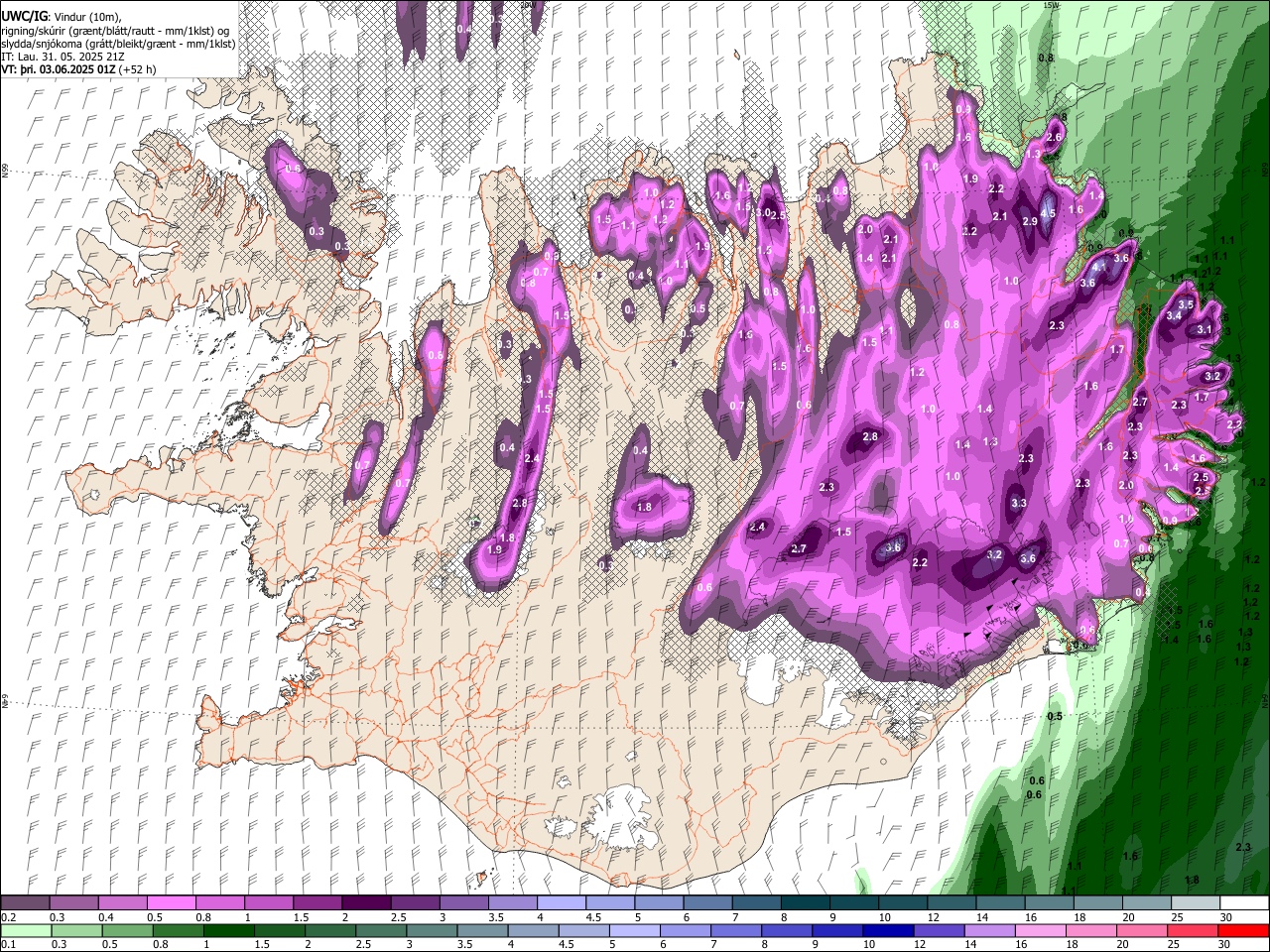Click the 2.6 value on the map
1270x952 pixels.
1055,137
